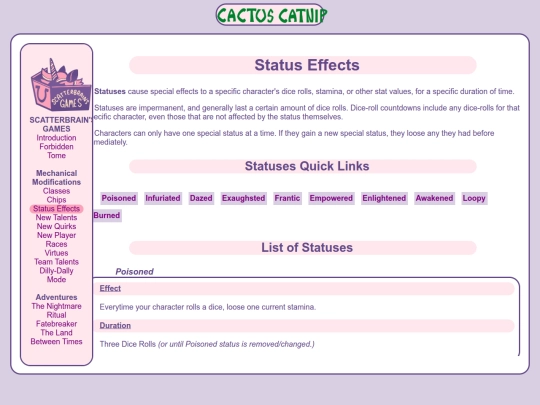
Task: Open The Land Between Times adventure
Action: point(56,337)
